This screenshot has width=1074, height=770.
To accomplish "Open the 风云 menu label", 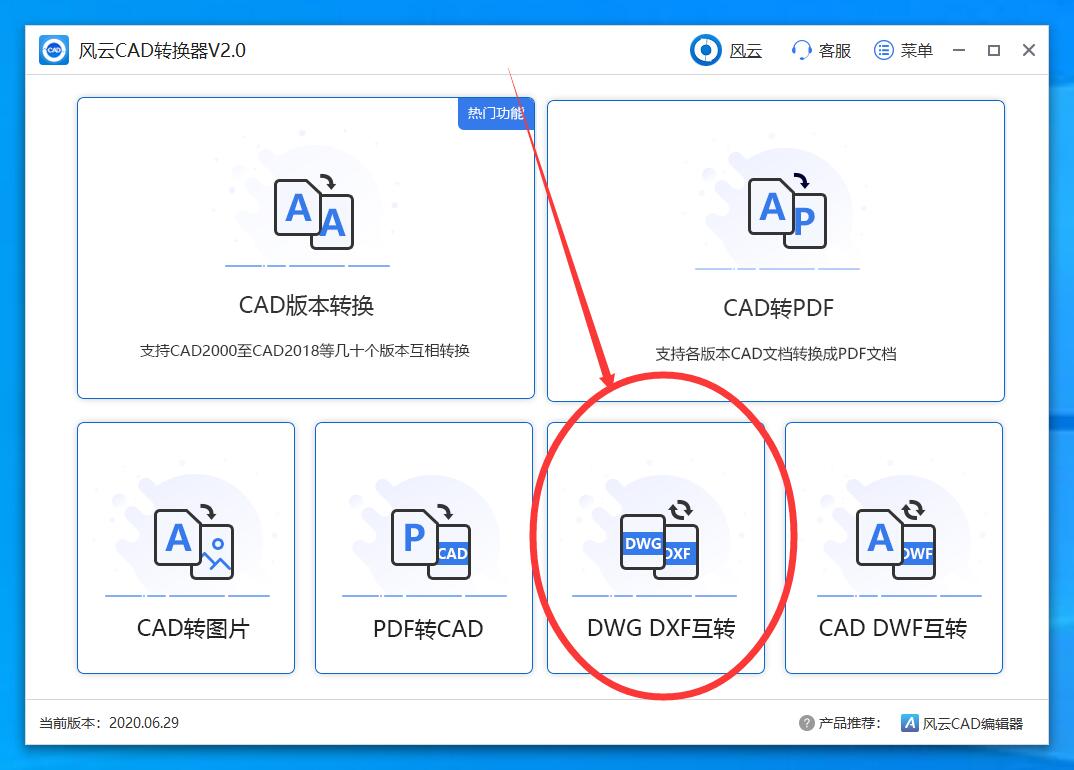I will coord(746,51).
